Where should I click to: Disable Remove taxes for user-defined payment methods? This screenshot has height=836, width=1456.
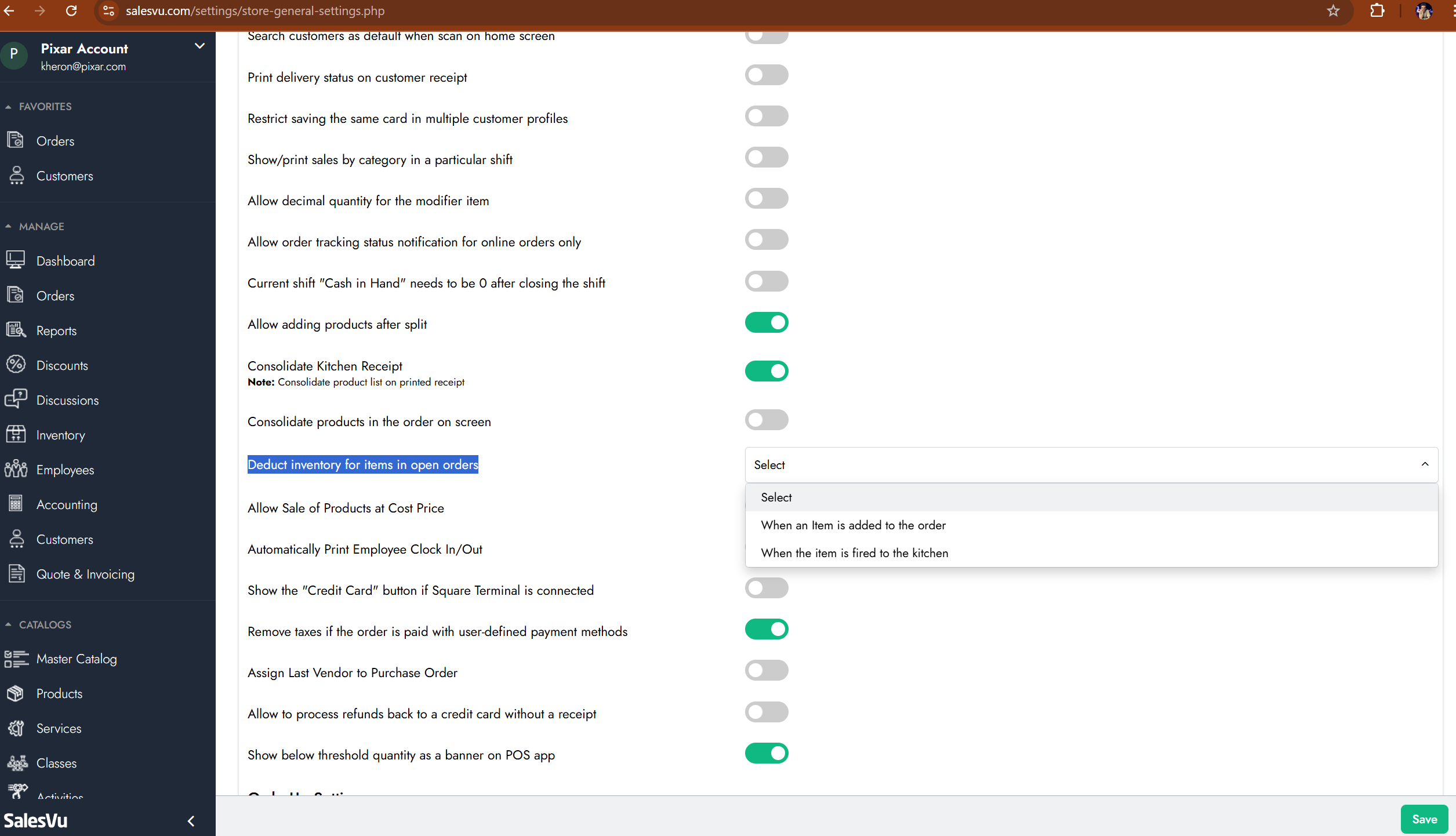tap(766, 630)
